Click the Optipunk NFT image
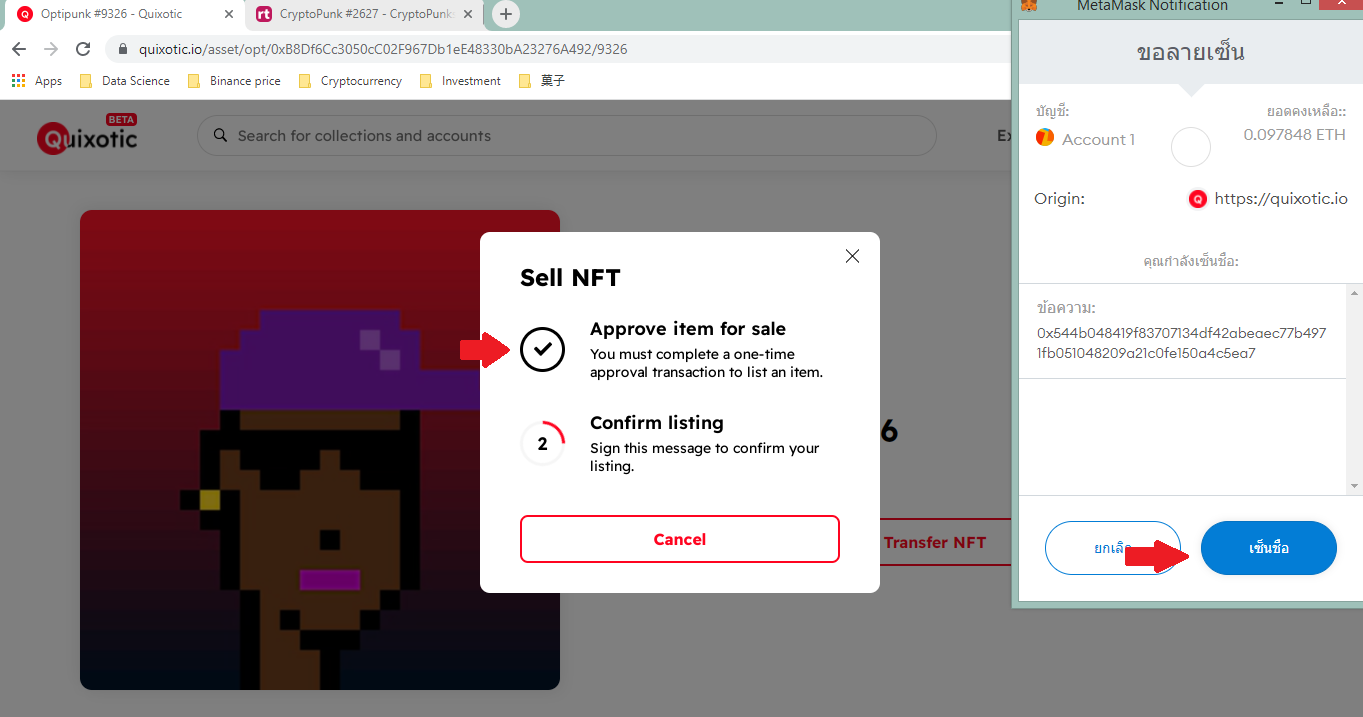The width and height of the screenshot is (1363, 717). (x=320, y=450)
